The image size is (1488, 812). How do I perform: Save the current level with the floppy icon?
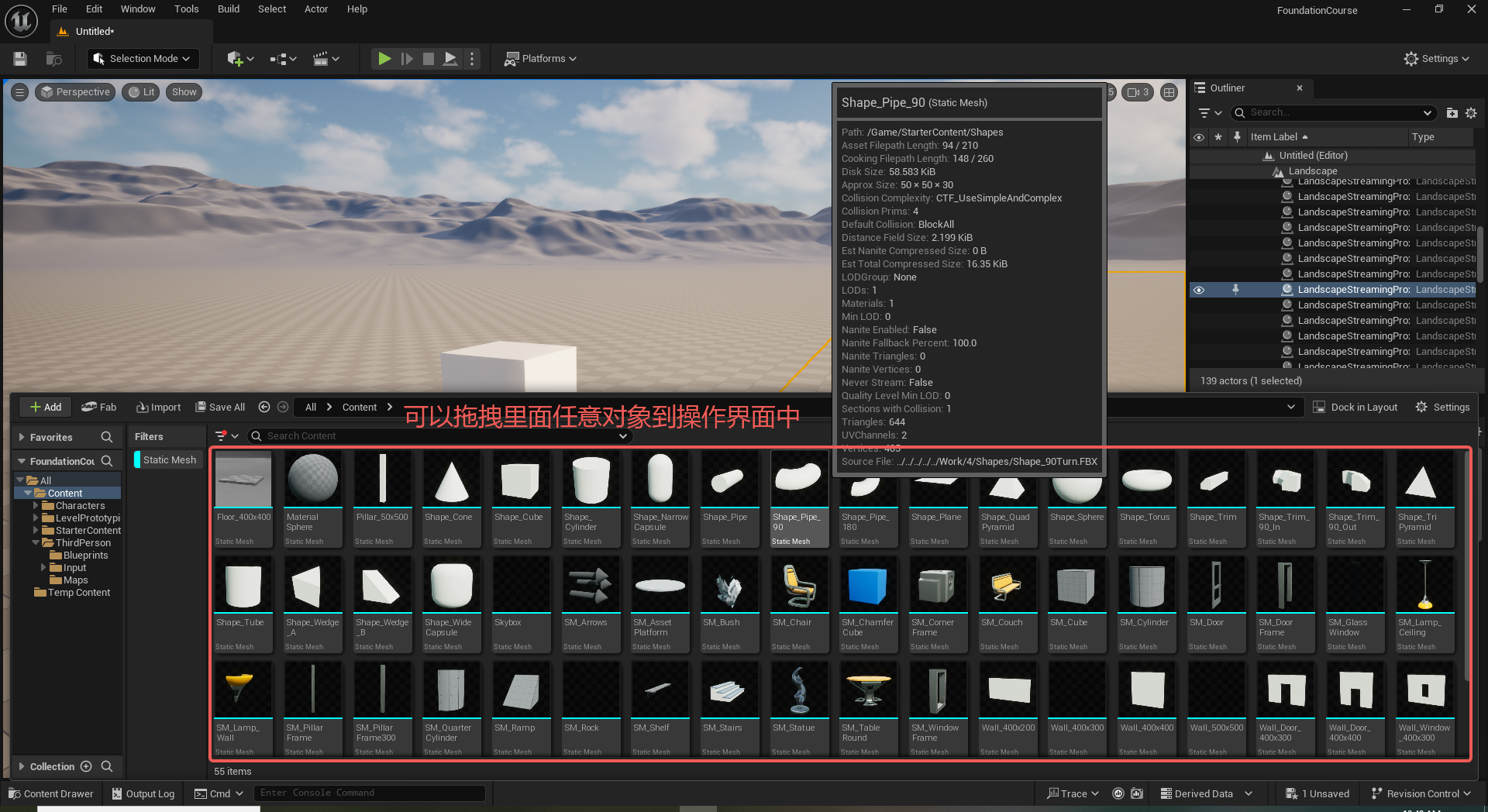20,59
